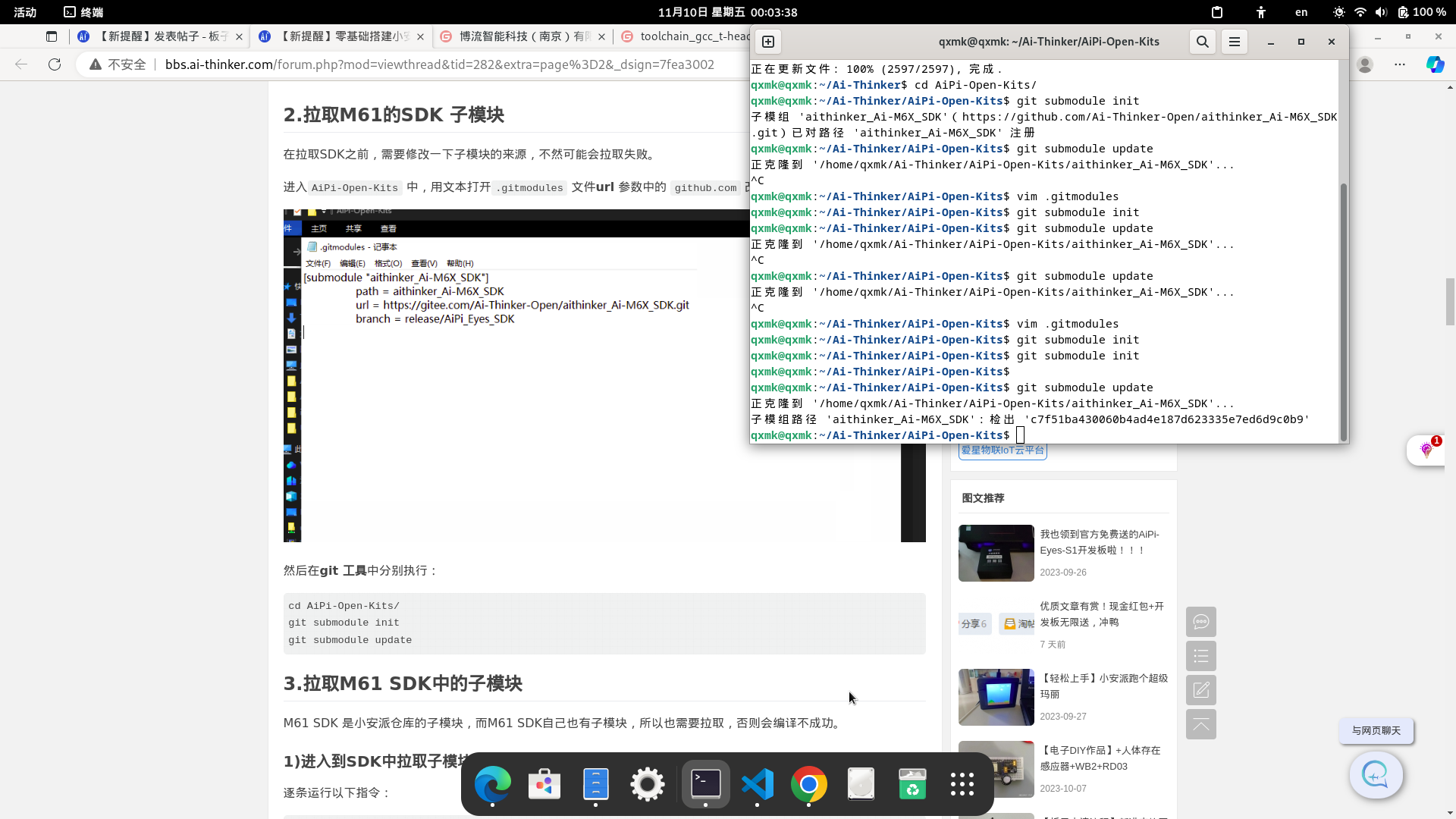Close the 发表帖子 tab
The width and height of the screenshot is (1456, 819).
point(239,36)
